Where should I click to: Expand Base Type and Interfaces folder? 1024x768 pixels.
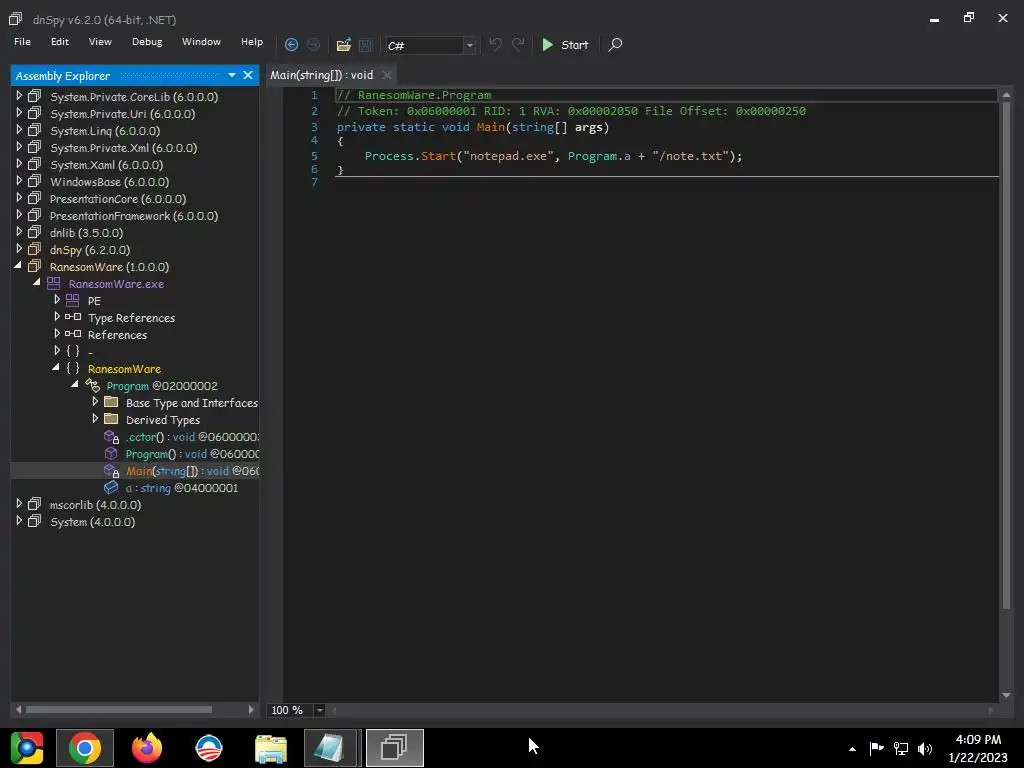(x=95, y=402)
